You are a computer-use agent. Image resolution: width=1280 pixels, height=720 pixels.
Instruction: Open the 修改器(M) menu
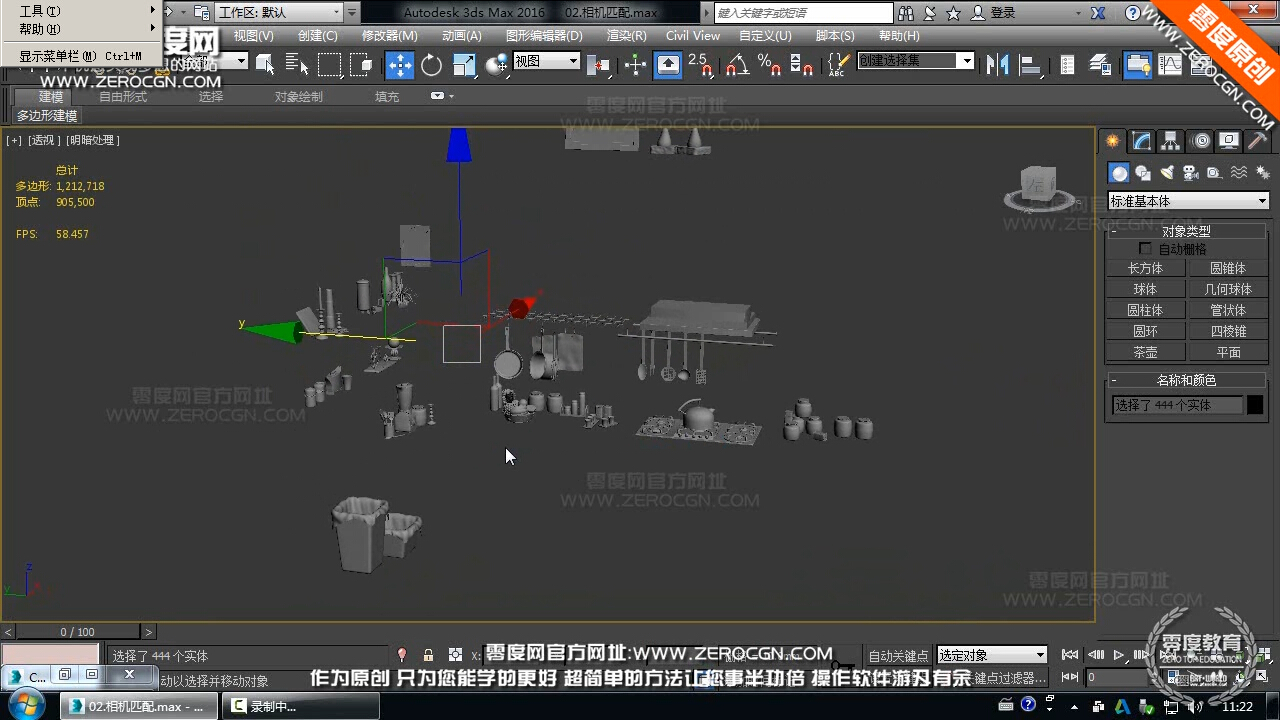coord(389,35)
